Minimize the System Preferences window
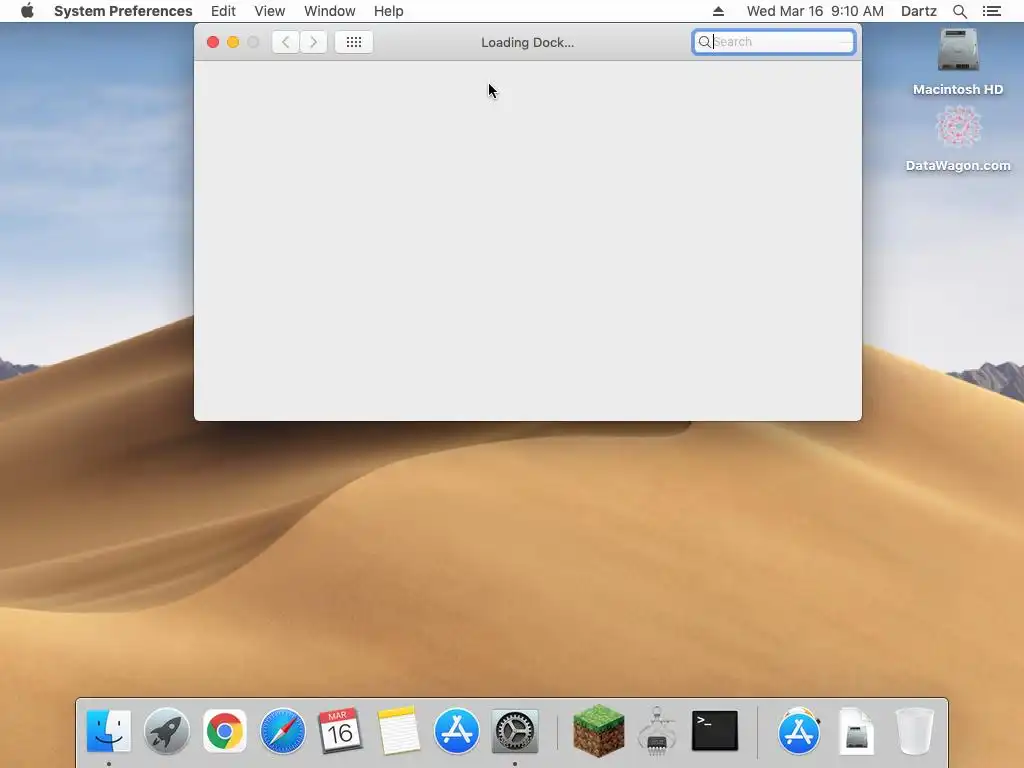Screen dimensions: 1024x768 pos(233,42)
